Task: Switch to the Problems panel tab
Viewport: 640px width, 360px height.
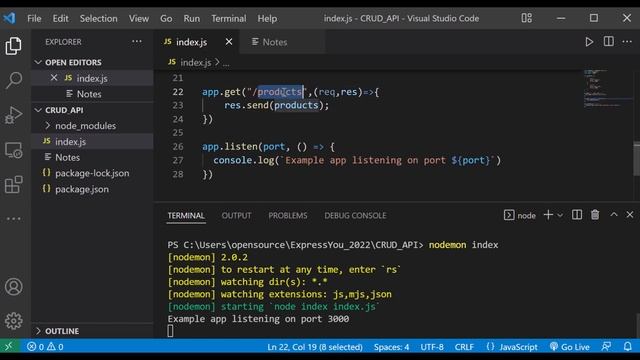Action: 288,216
